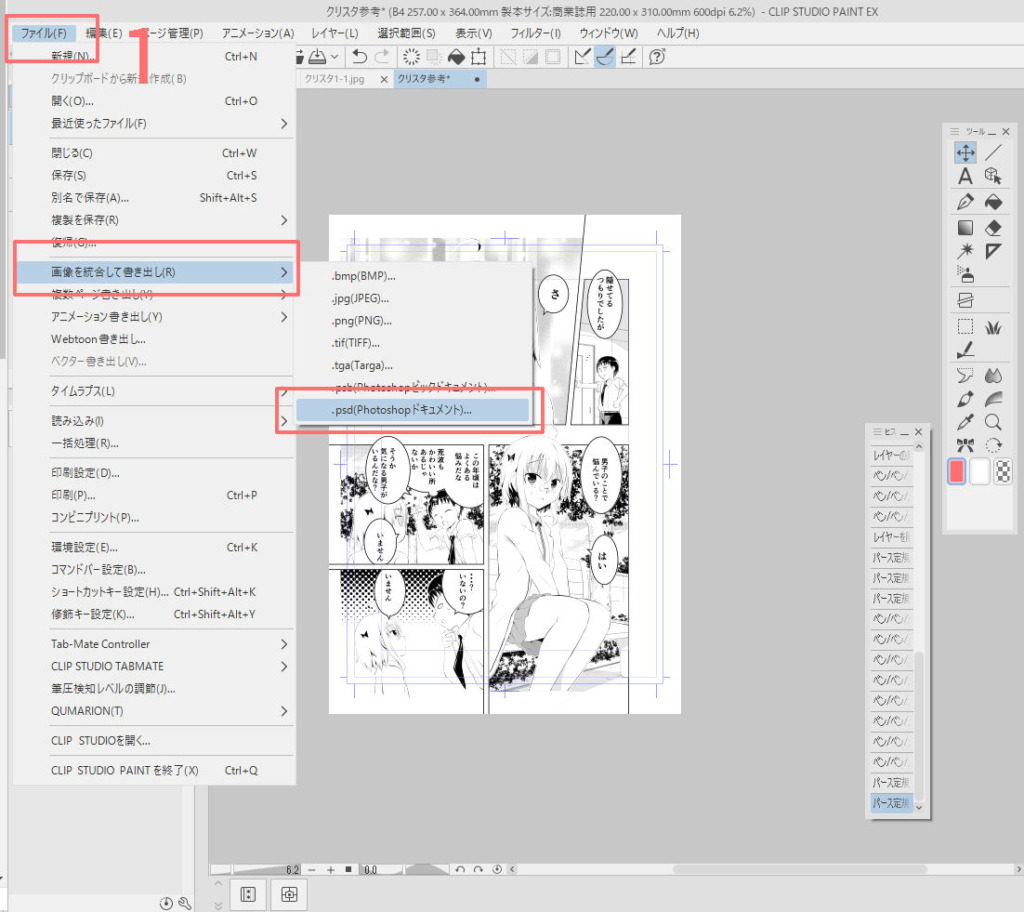The image size is (1024, 912).
Task: Select the Pen nib tool
Action: tap(965, 202)
